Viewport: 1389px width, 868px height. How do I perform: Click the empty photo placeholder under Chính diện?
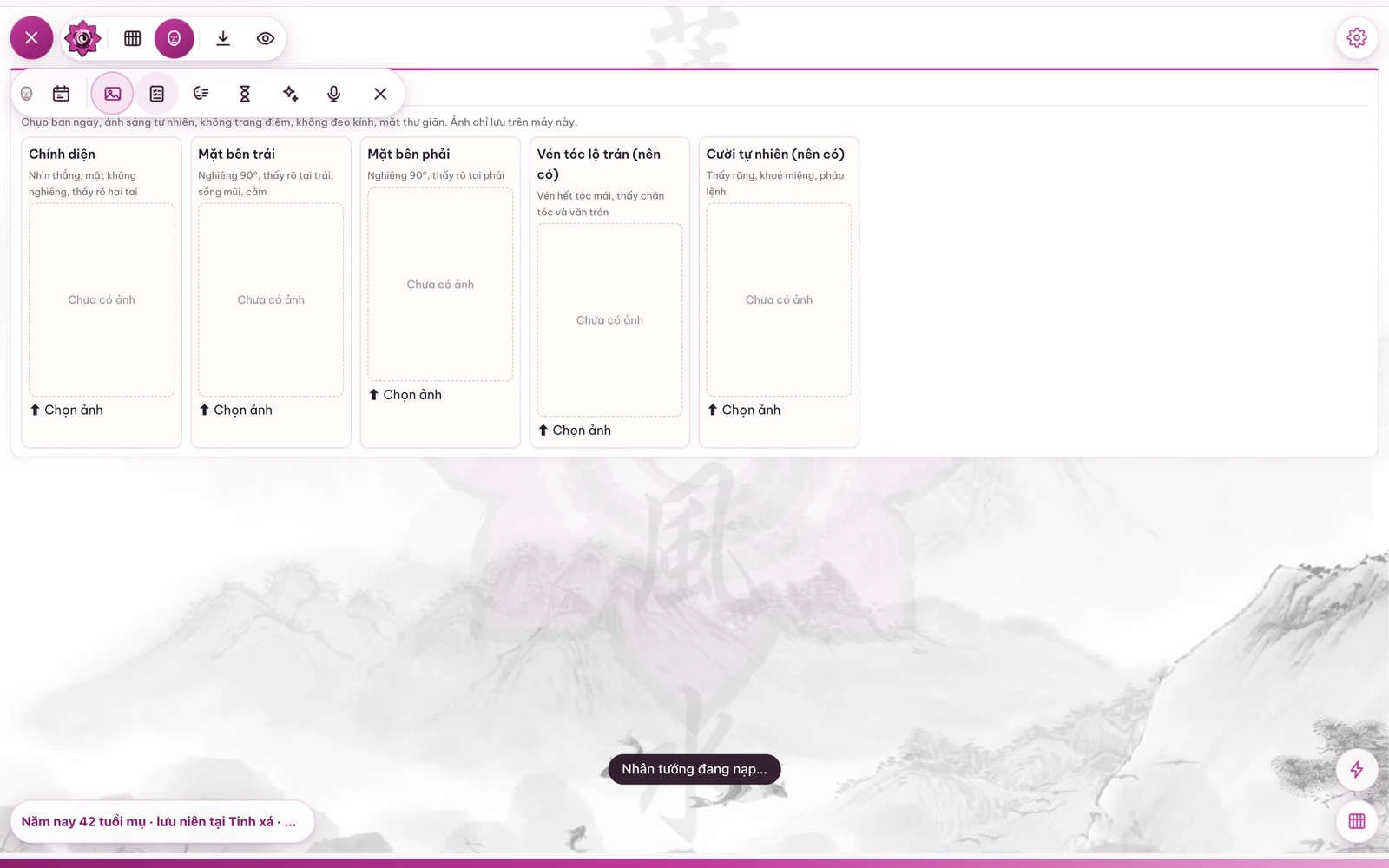(102, 299)
